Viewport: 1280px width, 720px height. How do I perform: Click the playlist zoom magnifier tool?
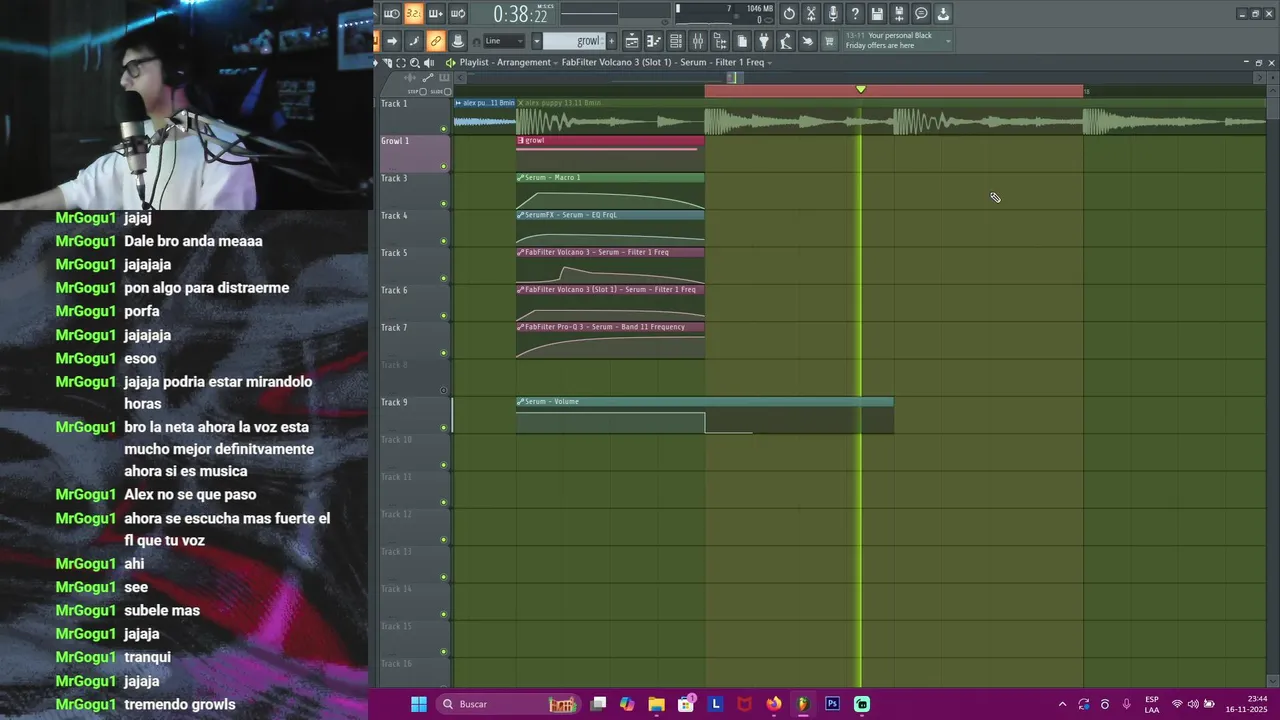pyautogui.click(x=415, y=63)
